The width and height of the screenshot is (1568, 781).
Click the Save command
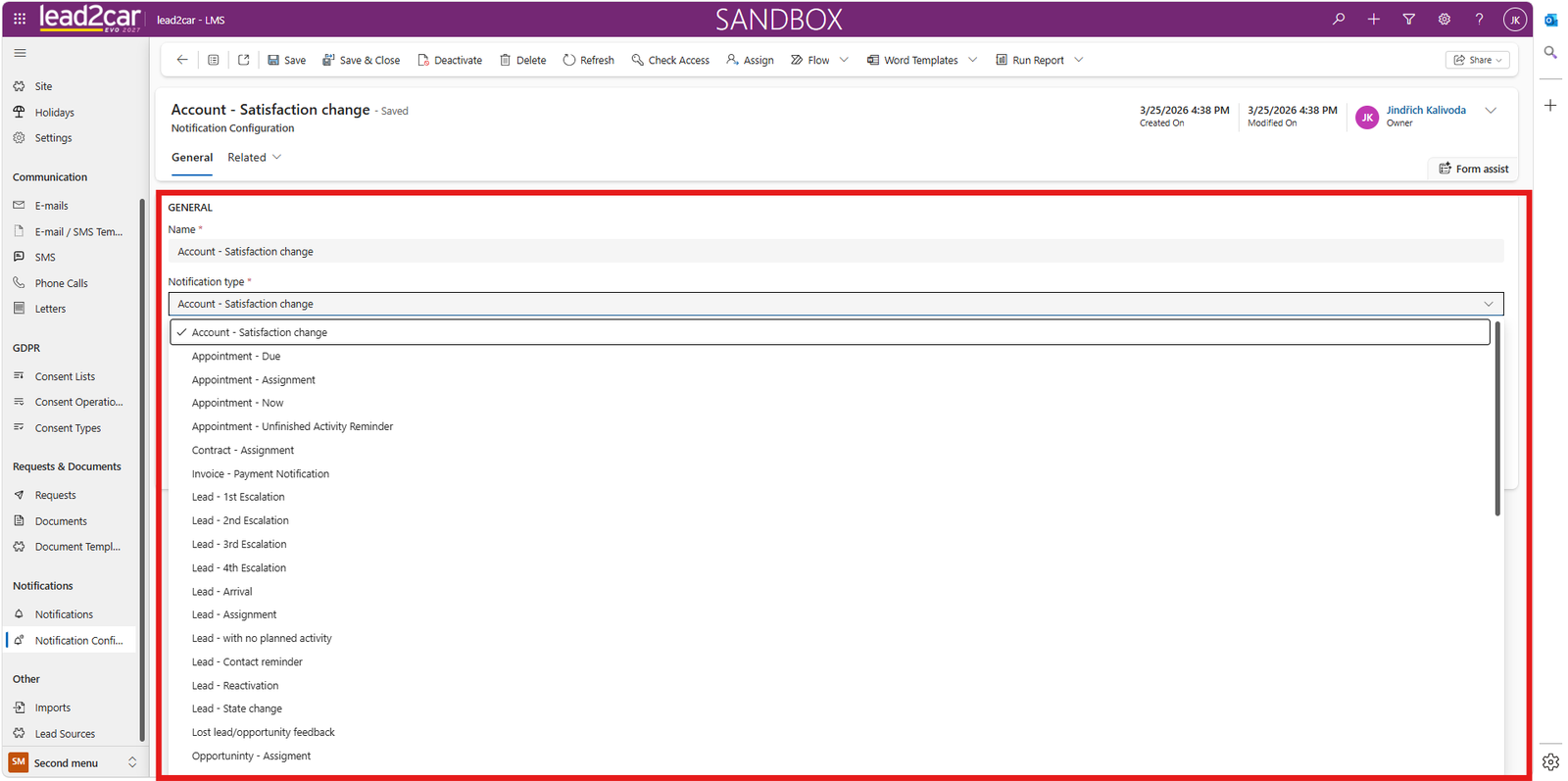[x=287, y=60]
